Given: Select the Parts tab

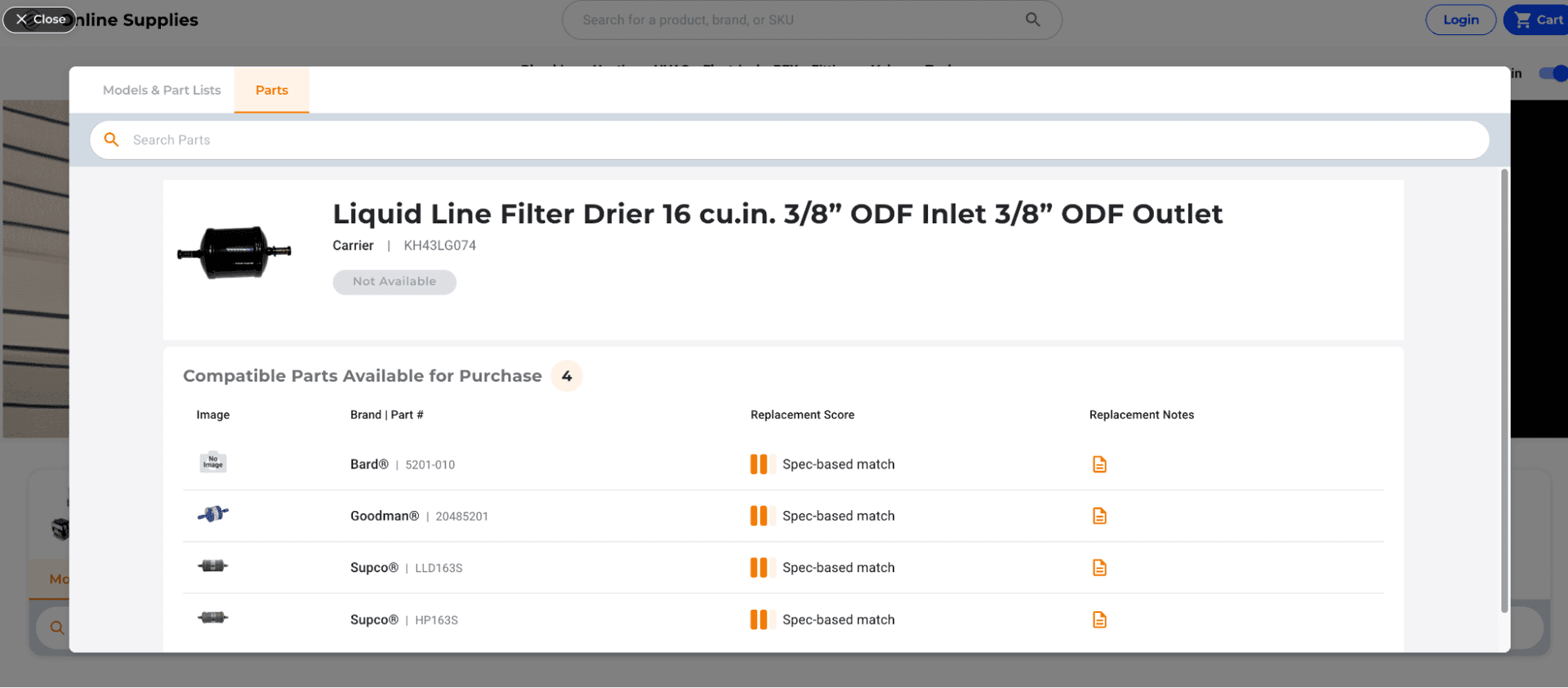Looking at the screenshot, I should click(272, 90).
